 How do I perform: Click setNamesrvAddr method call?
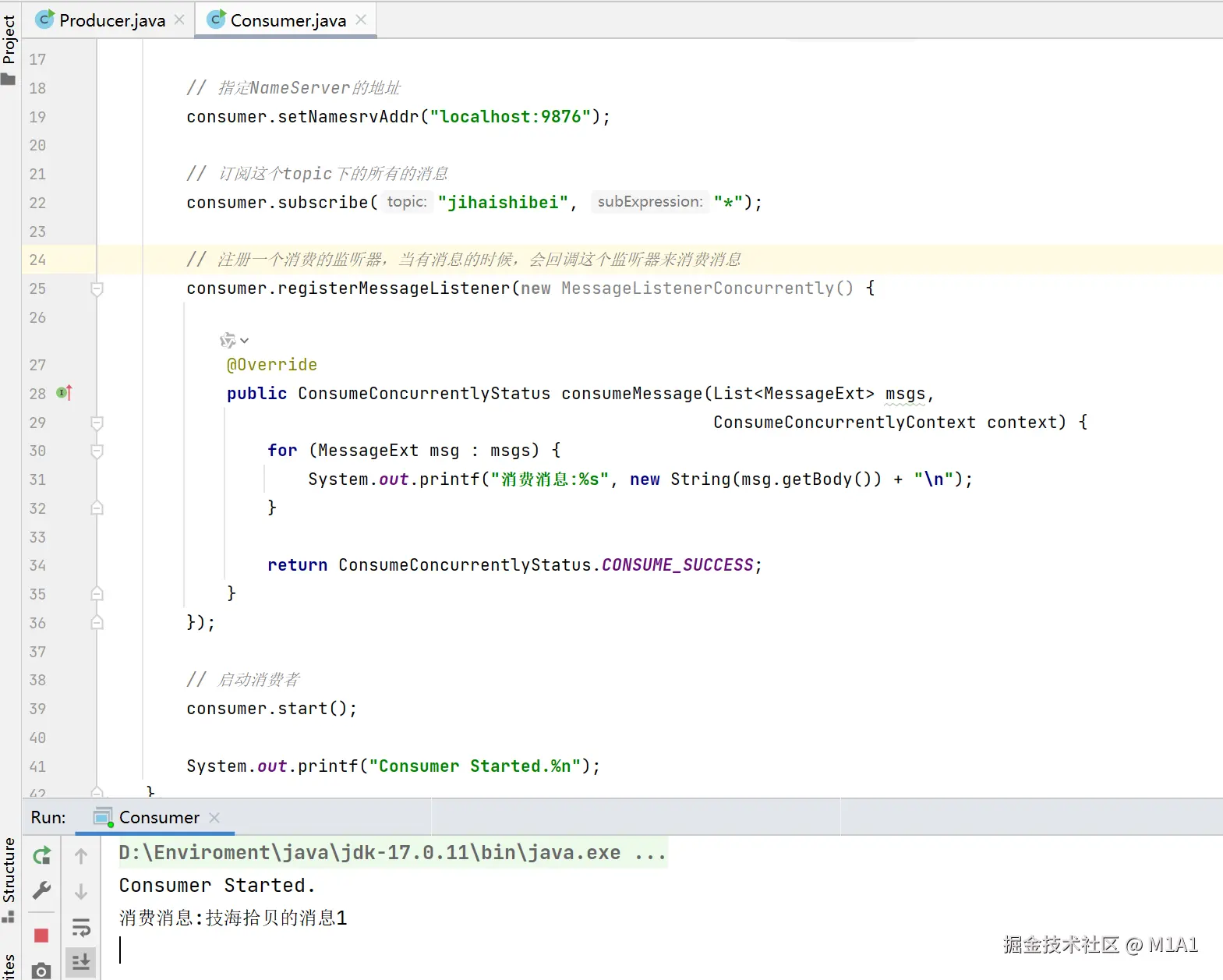tap(348, 116)
